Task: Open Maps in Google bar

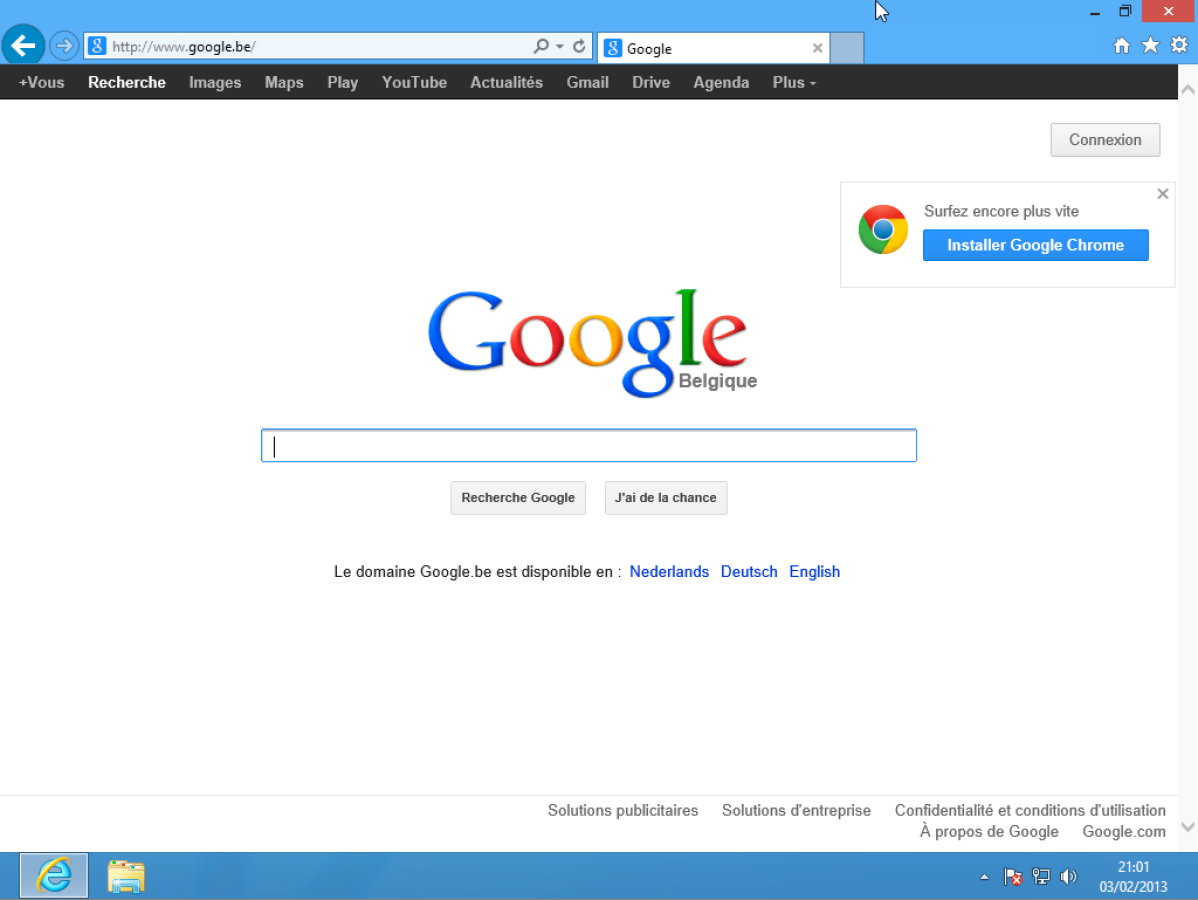Action: pos(284,83)
